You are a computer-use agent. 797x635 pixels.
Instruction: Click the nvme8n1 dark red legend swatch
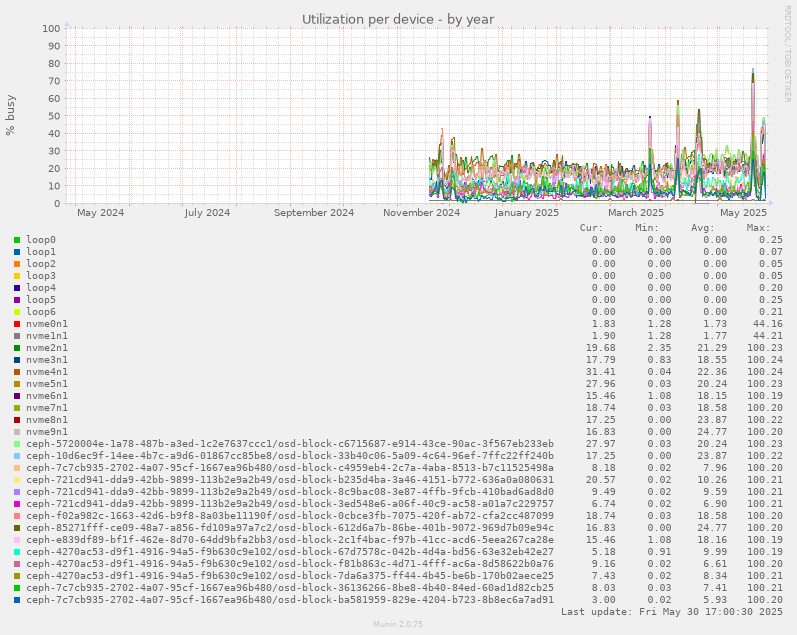[x=17, y=420]
